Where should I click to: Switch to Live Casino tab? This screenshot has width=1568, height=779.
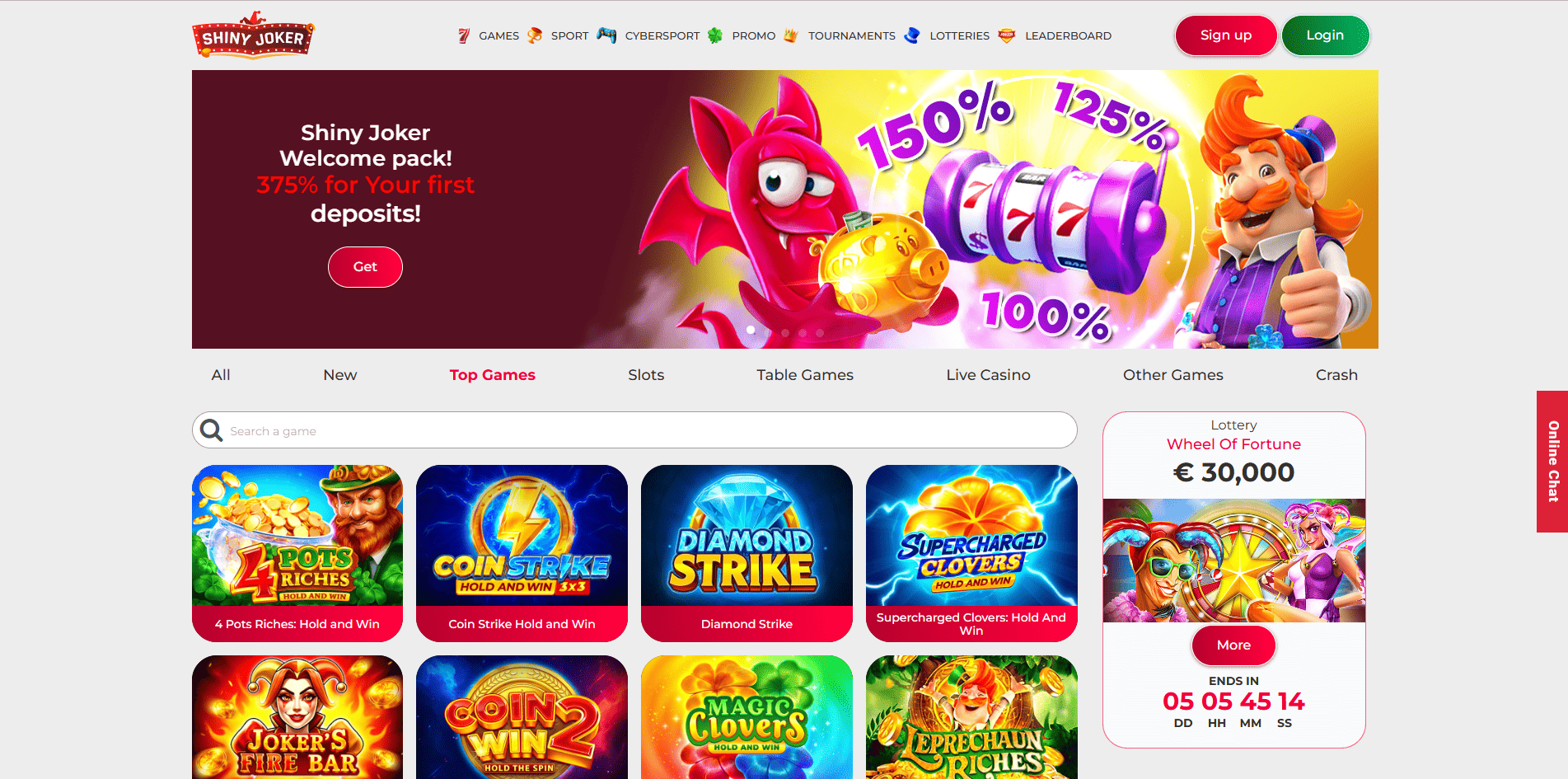(x=988, y=375)
